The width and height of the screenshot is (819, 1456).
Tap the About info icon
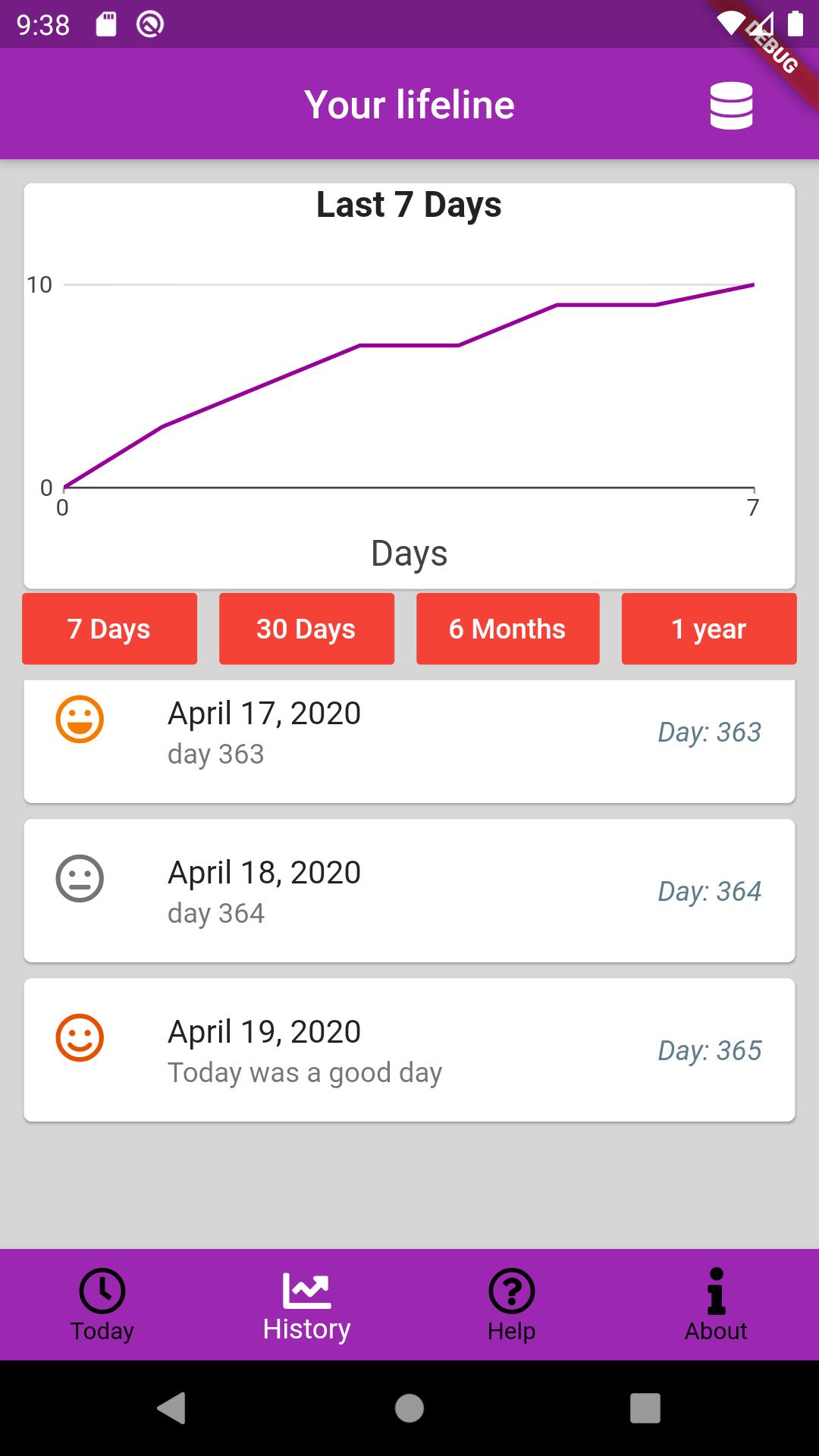tap(716, 1290)
